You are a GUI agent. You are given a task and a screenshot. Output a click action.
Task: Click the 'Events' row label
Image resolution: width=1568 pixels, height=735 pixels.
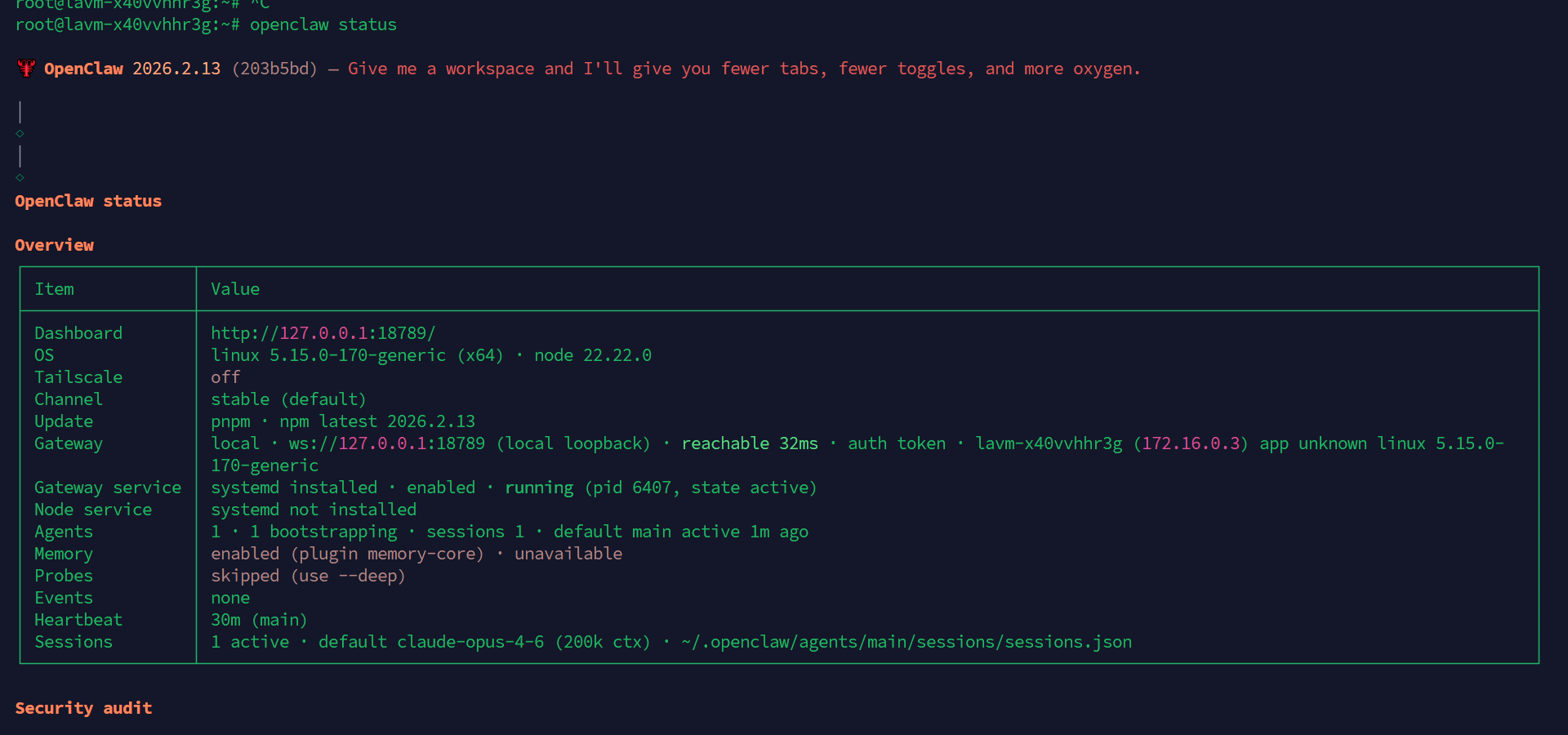click(x=64, y=598)
